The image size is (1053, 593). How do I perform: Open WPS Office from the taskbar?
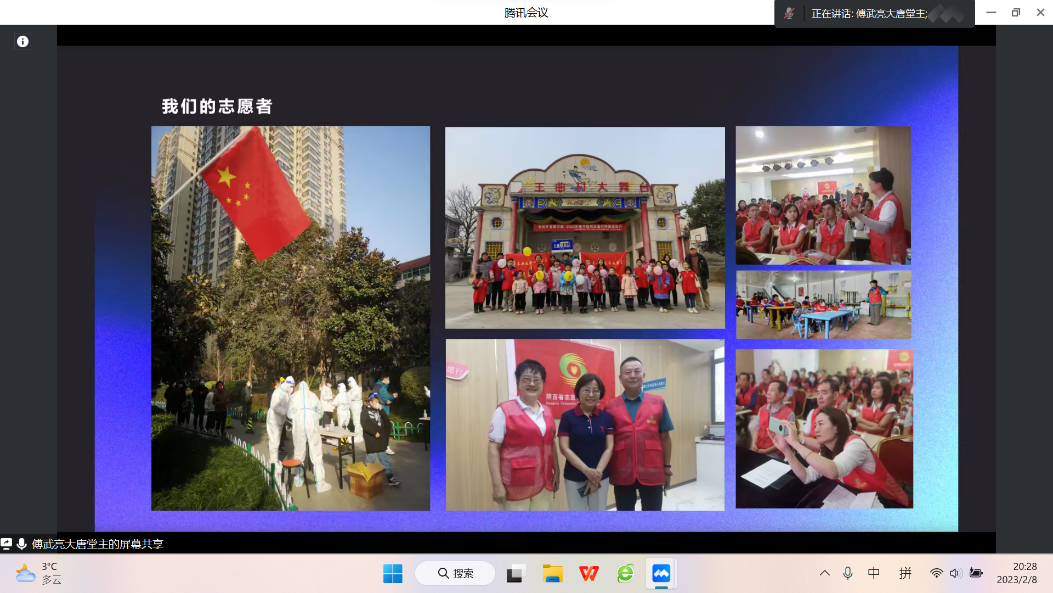click(589, 573)
